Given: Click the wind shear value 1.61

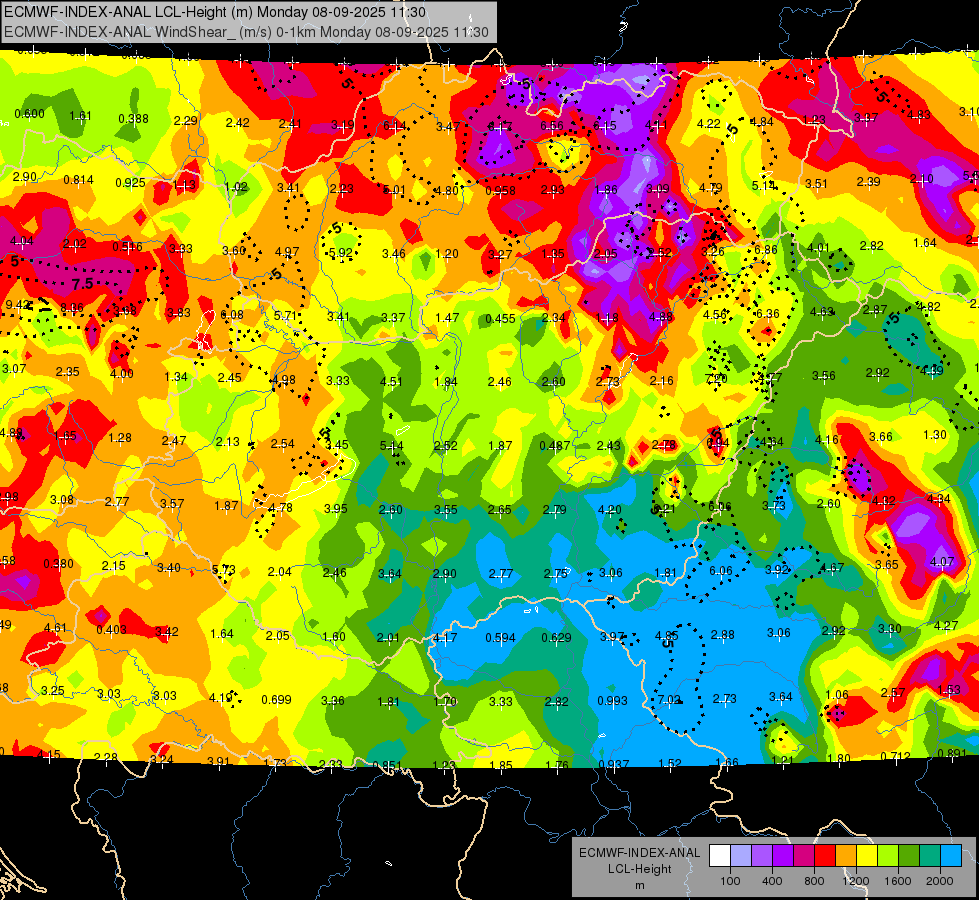Looking at the screenshot, I should 81,116.
